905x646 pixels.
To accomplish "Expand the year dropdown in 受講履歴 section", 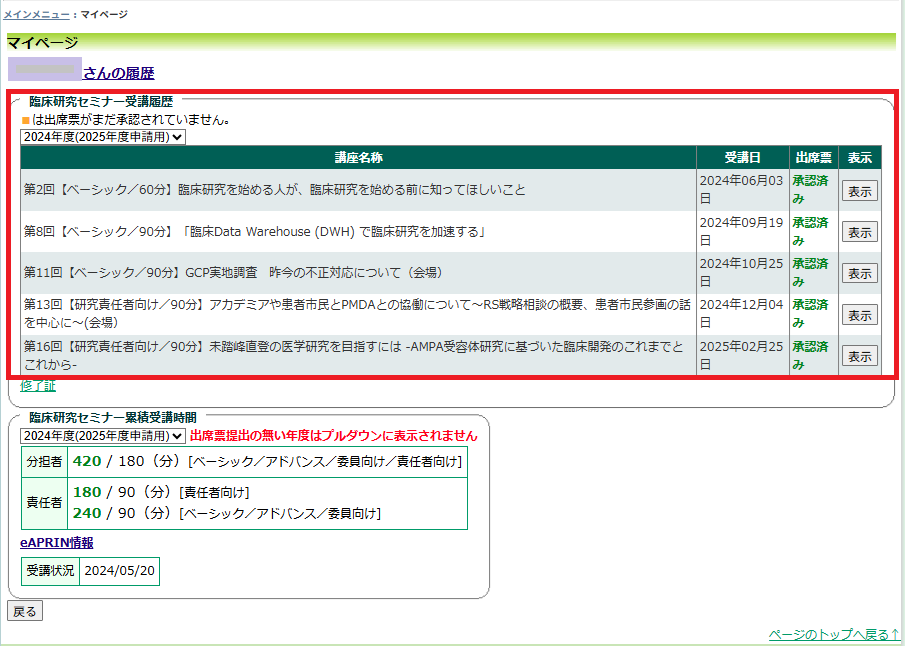I will [103, 136].
